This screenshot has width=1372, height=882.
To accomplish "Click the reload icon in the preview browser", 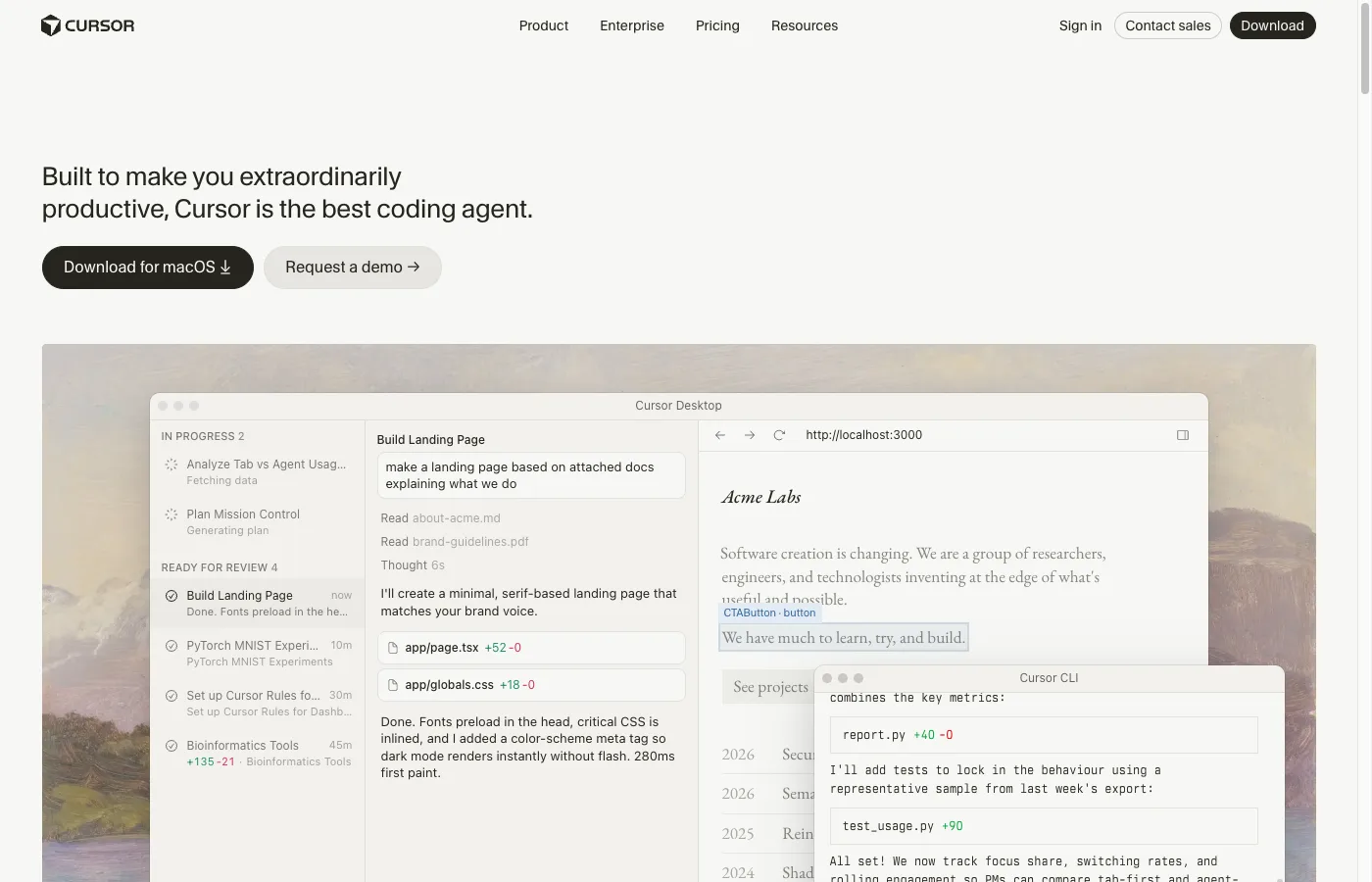I will [x=779, y=435].
